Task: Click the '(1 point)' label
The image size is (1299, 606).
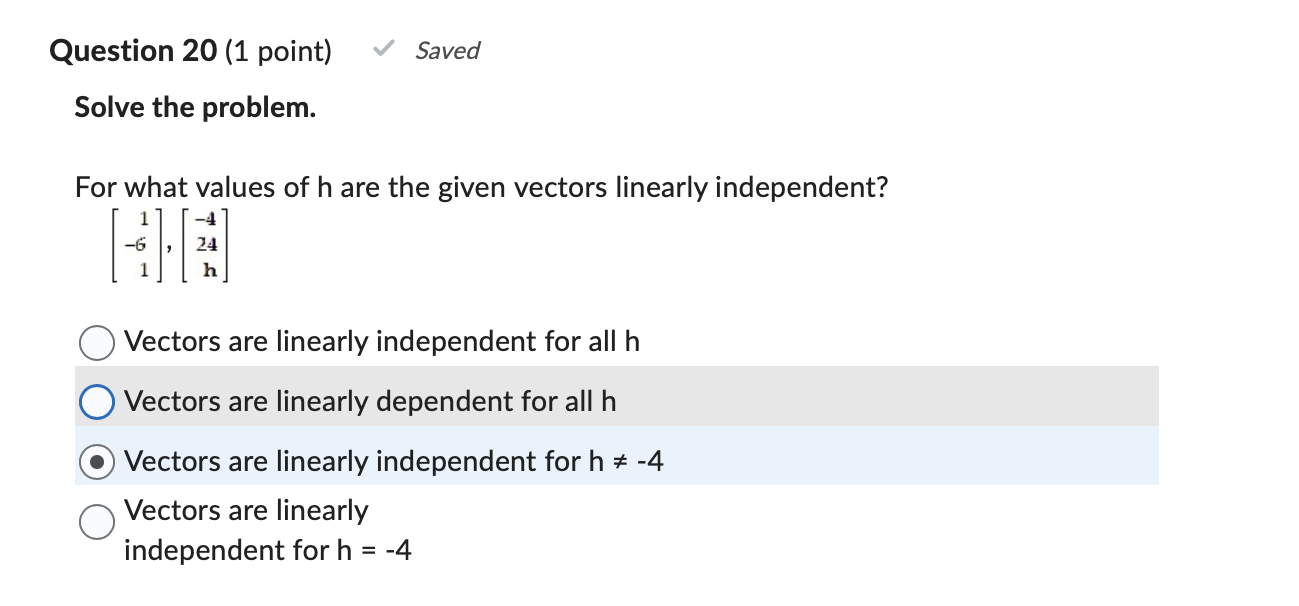Action: coord(274,51)
